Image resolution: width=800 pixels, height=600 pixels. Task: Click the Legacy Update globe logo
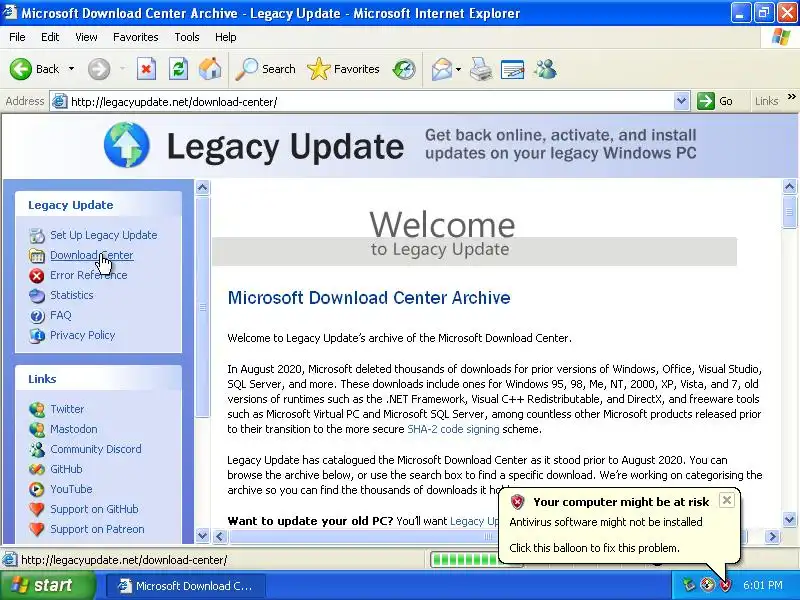click(127, 145)
